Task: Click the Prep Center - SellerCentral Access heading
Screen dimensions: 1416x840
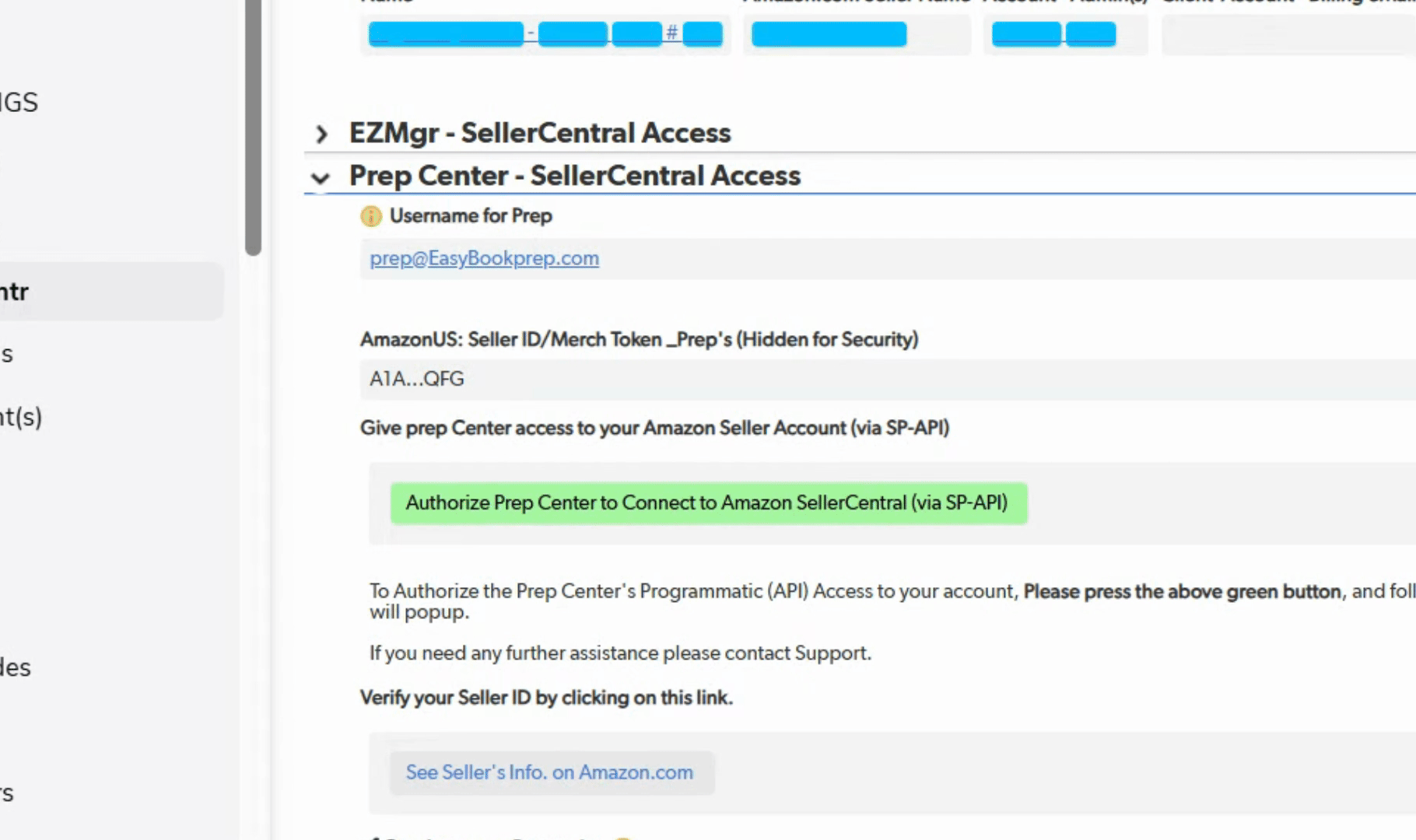Action: pyautogui.click(x=574, y=176)
